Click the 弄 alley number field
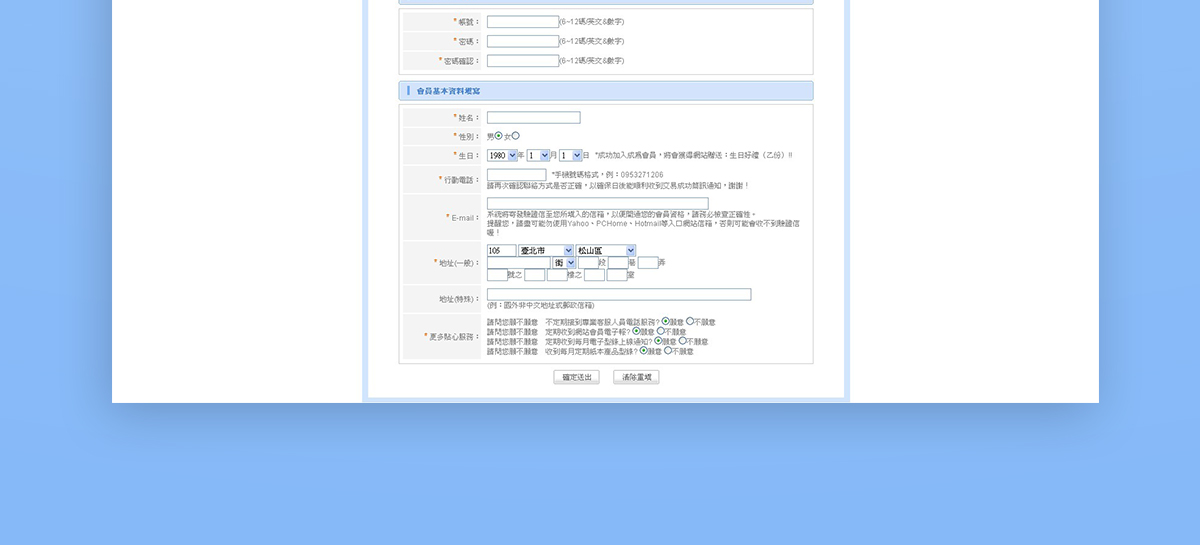Image resolution: width=1200 pixels, height=545 pixels. pos(648,263)
